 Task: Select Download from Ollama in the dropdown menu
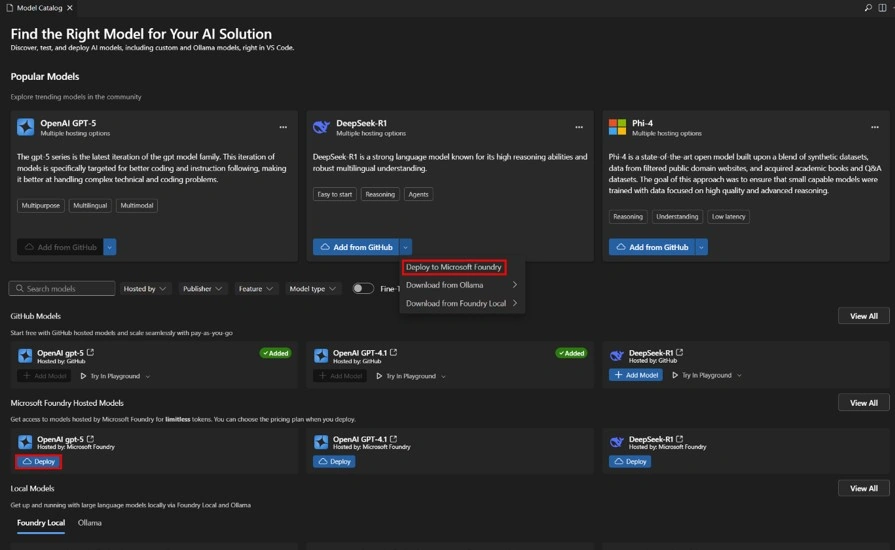click(x=461, y=285)
